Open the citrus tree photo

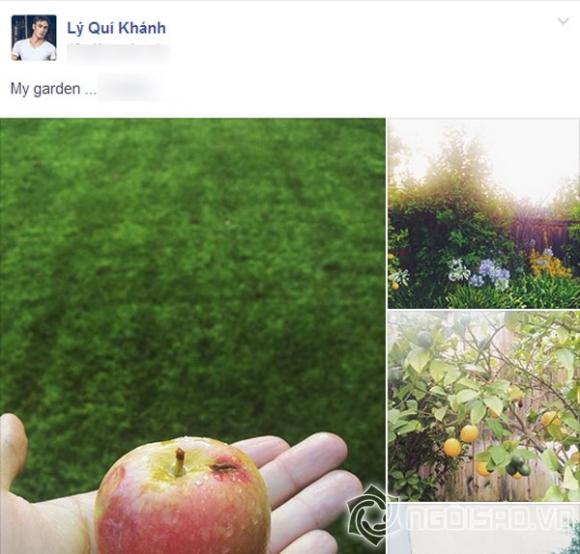pos(484,406)
